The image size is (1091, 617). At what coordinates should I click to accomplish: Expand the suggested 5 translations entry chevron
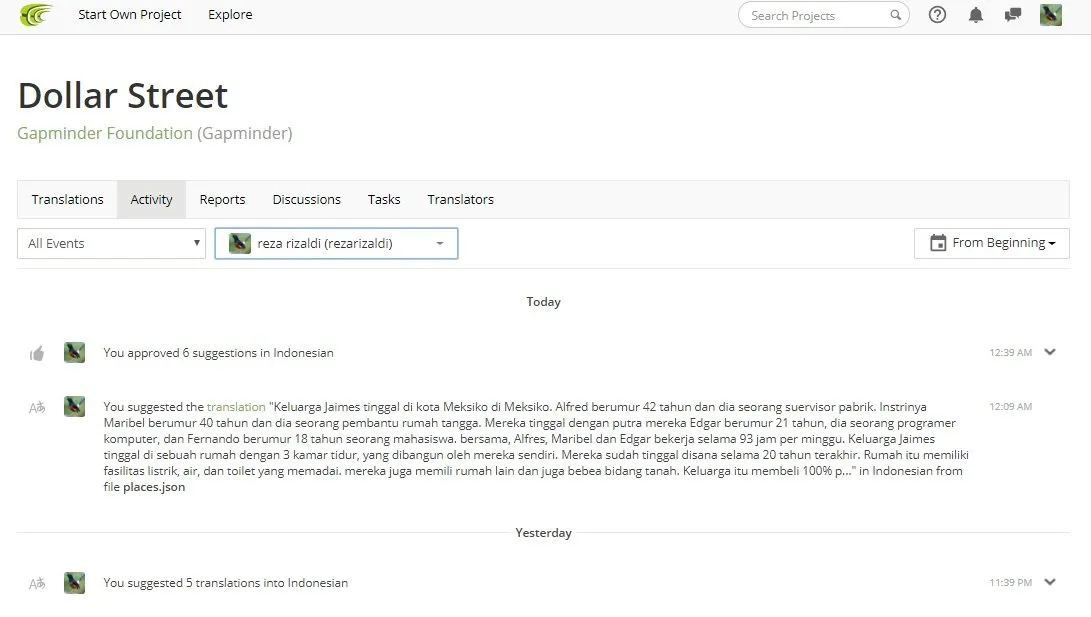tap(1050, 582)
